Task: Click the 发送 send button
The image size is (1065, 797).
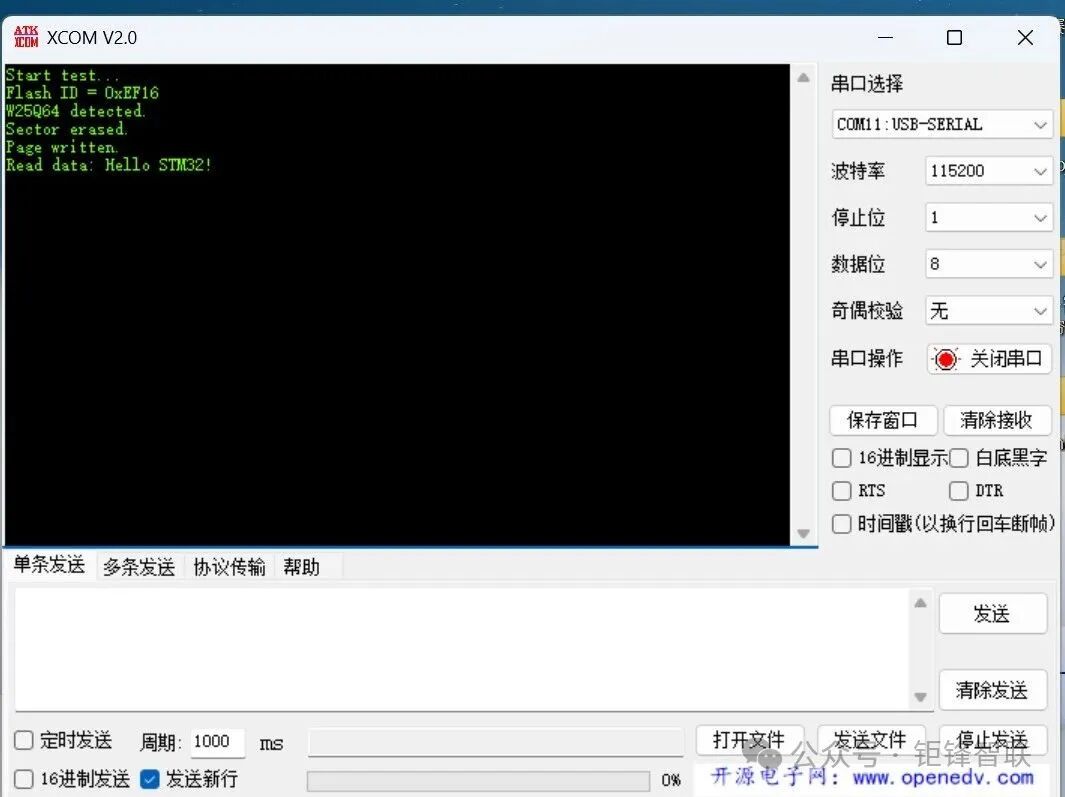Action: (992, 614)
